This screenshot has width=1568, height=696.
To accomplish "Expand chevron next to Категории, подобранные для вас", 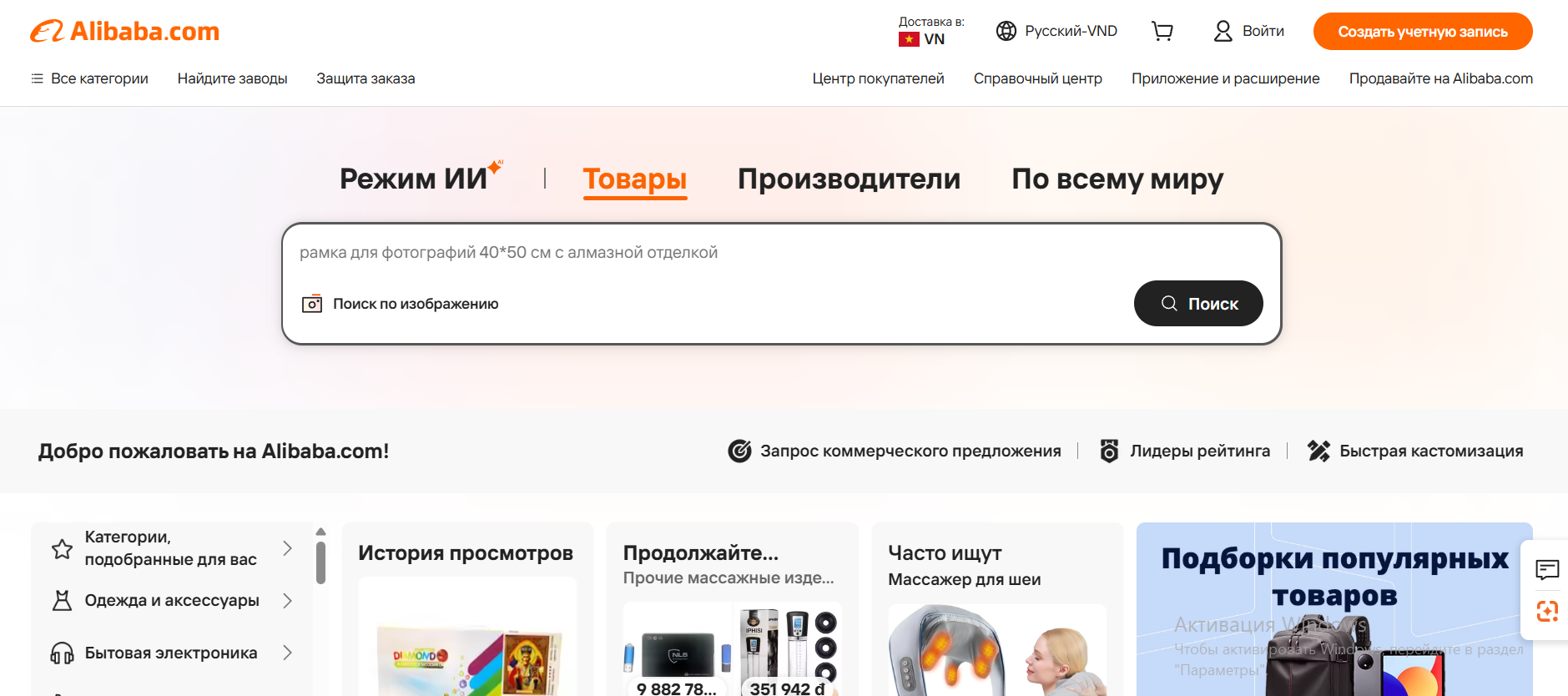I will [287, 548].
